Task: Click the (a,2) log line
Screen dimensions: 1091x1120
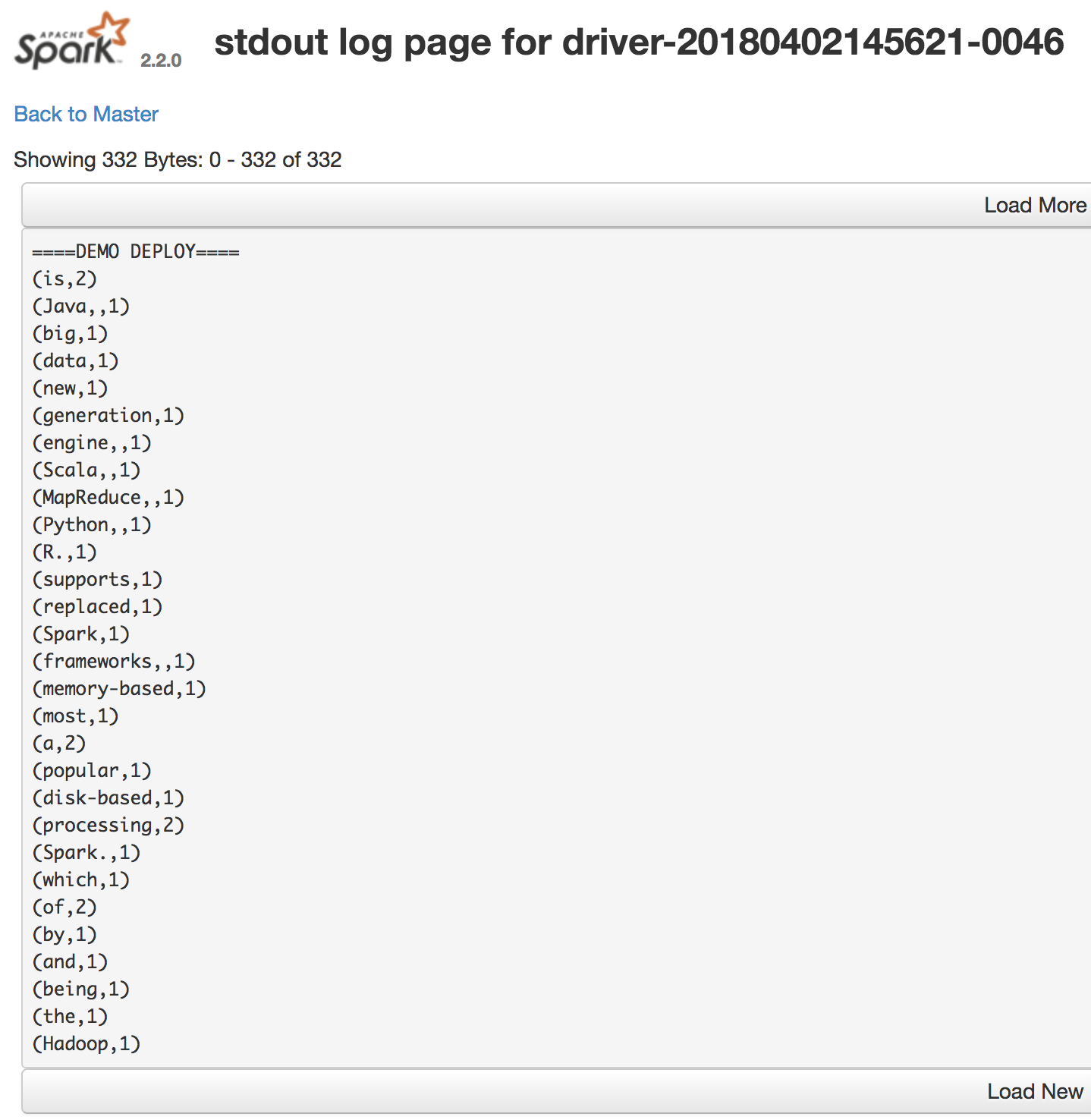Action: click(59, 743)
